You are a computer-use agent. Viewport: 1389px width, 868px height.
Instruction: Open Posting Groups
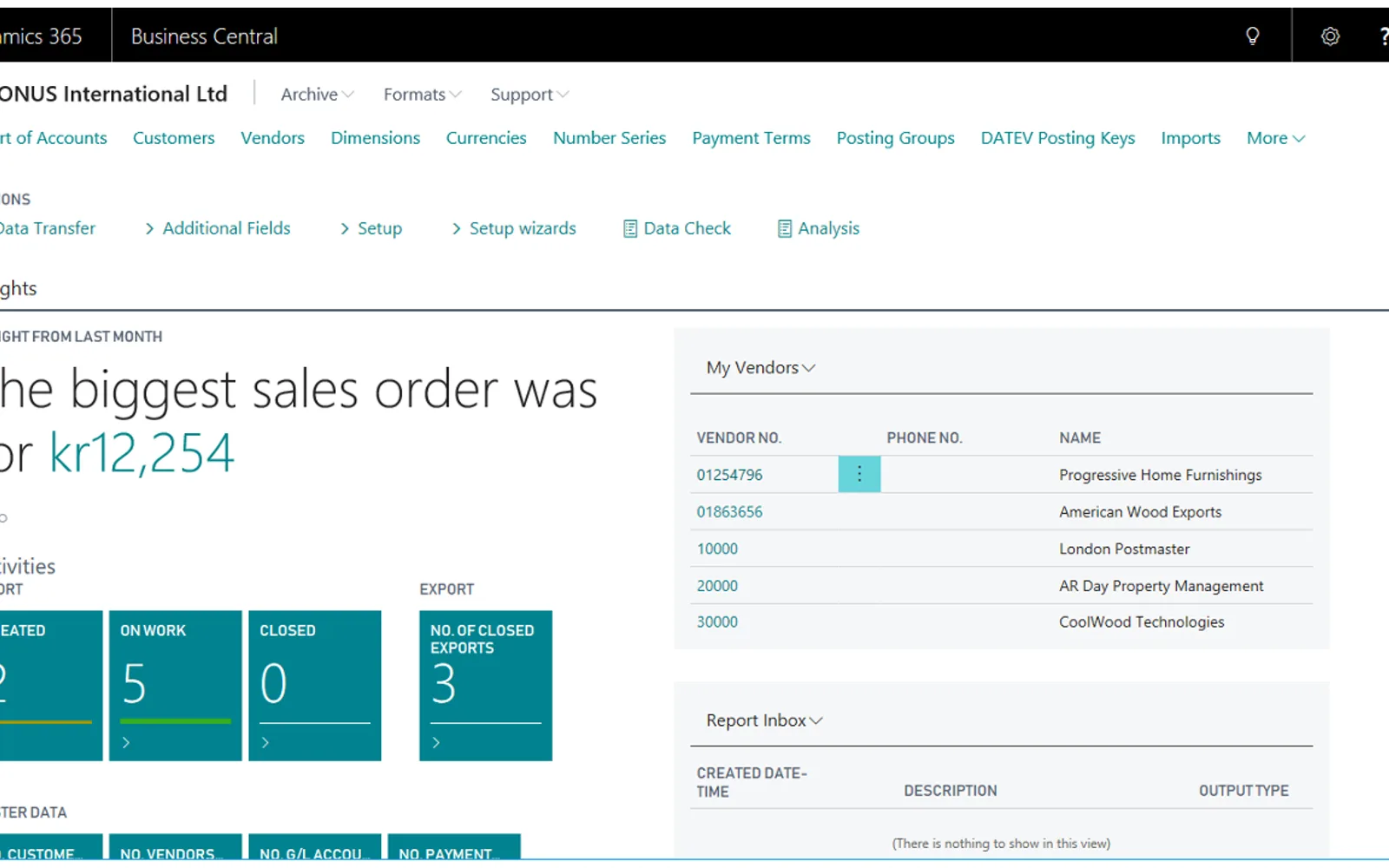(895, 138)
